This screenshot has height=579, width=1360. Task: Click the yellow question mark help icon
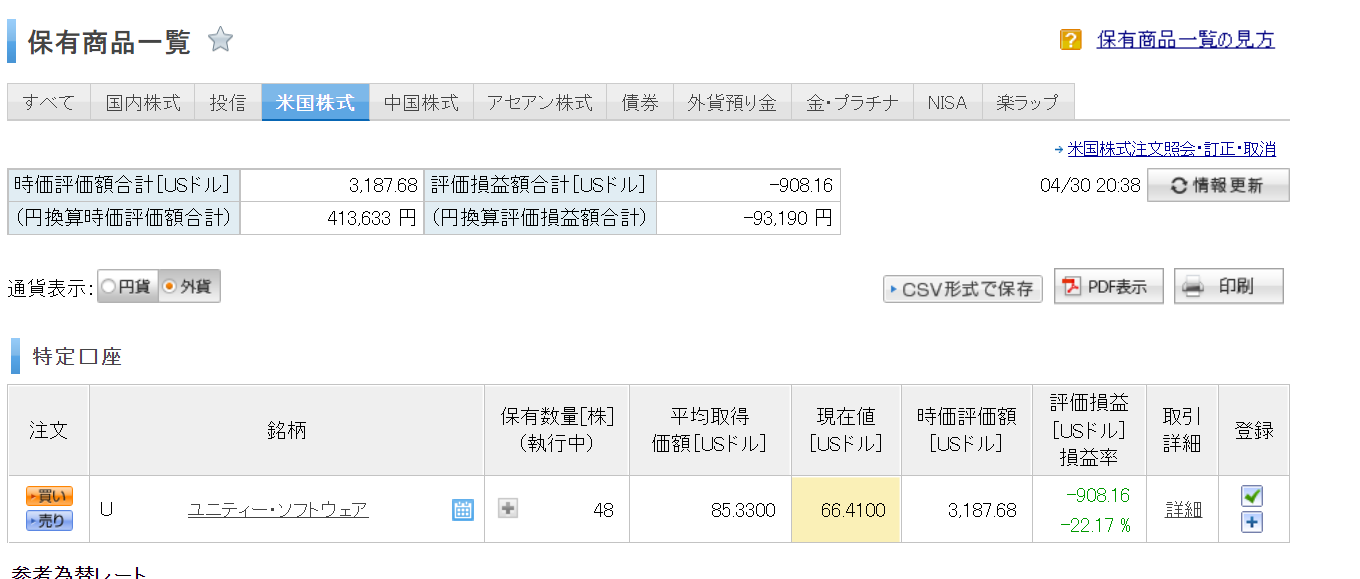tap(1070, 40)
